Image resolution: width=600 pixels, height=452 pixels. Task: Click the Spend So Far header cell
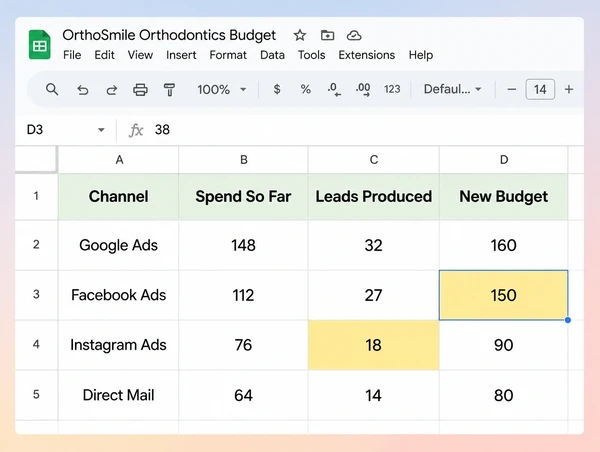243,197
